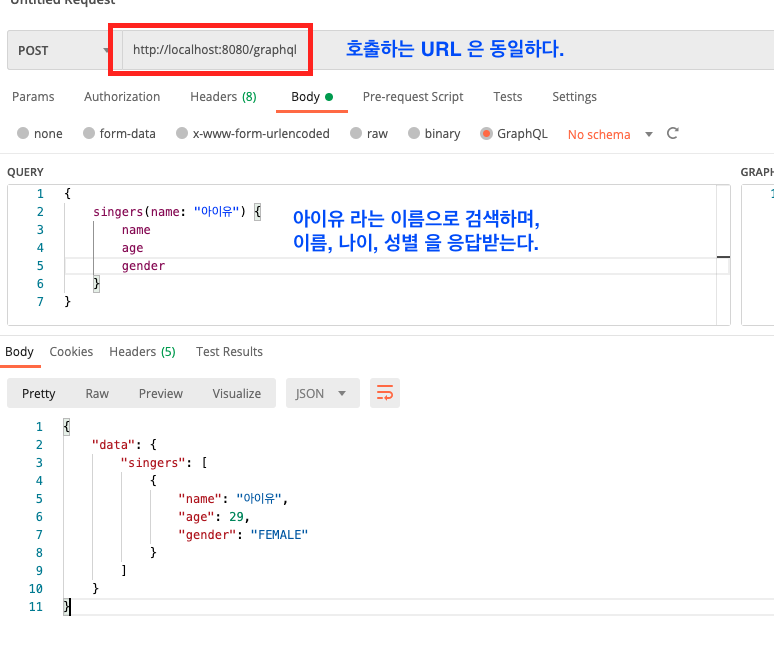This screenshot has width=774, height=652.
Task: Open the Pre-request Script tab
Action: click(413, 97)
